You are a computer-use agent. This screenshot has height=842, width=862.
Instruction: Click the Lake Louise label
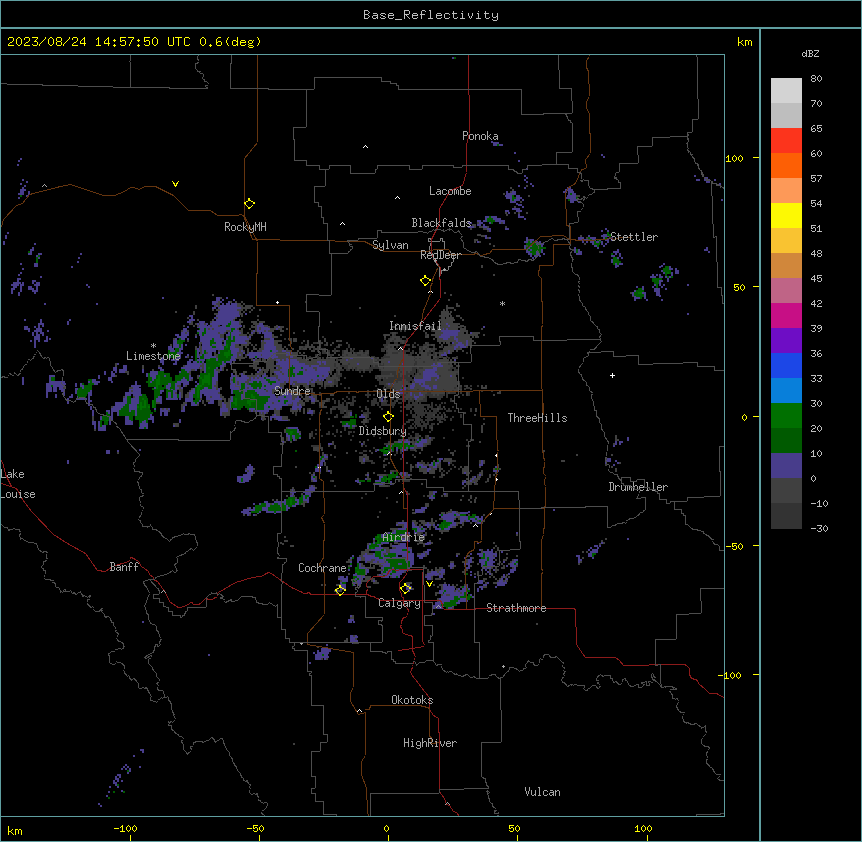(18, 484)
